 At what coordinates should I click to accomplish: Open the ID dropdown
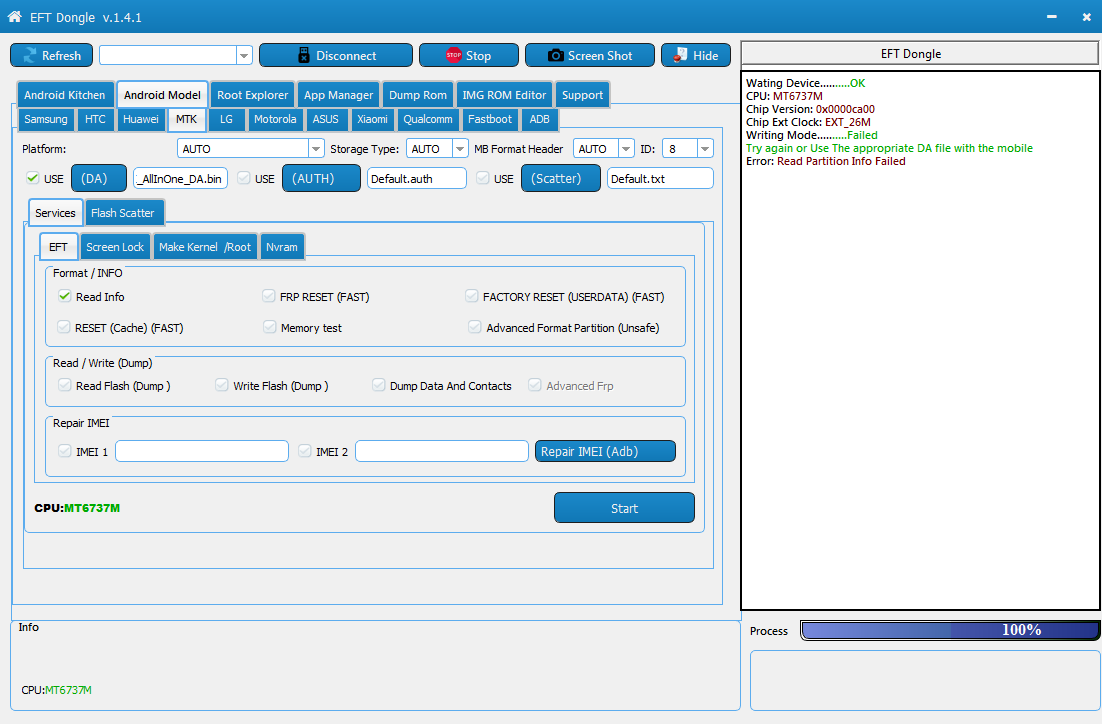(x=705, y=148)
